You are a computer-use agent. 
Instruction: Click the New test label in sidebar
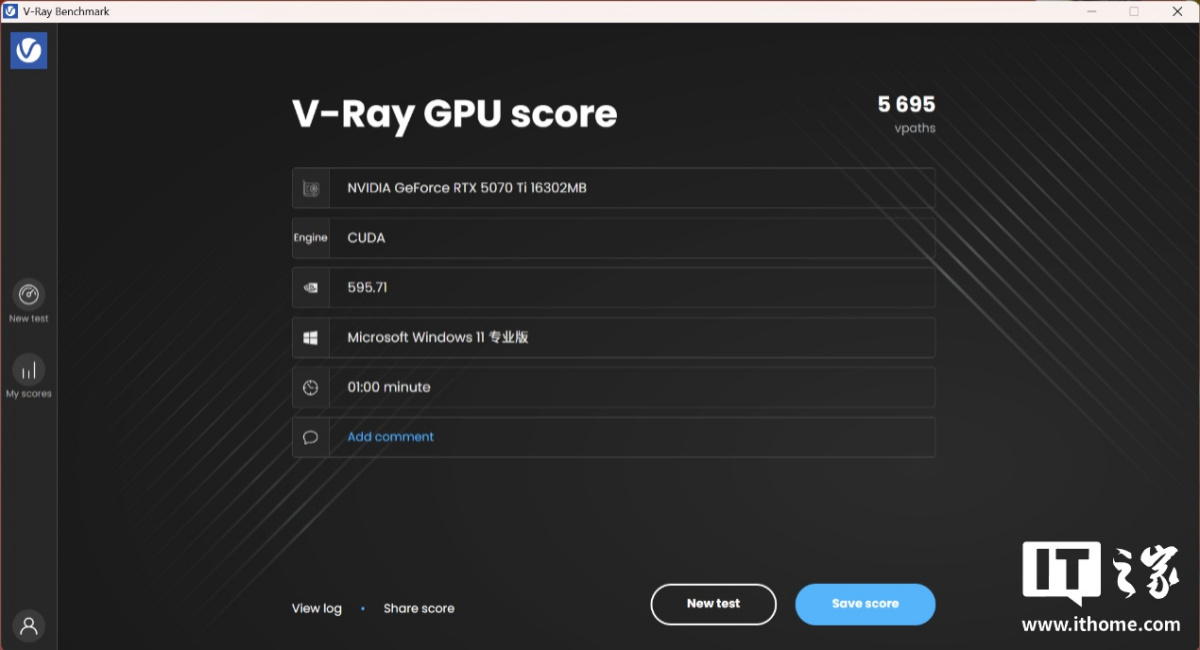(x=29, y=319)
